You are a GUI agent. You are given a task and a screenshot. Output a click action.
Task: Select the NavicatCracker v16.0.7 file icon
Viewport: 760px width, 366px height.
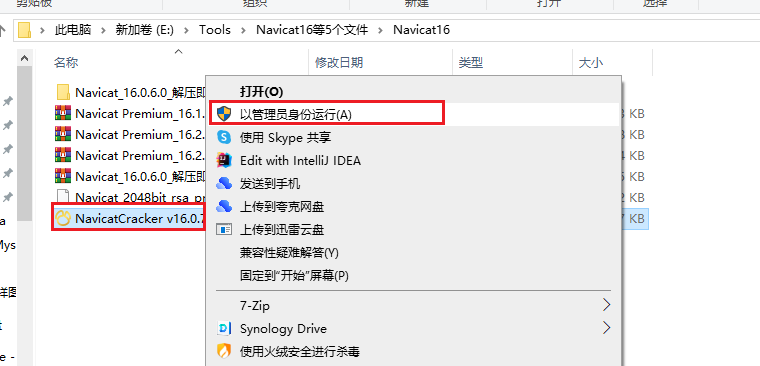(x=63, y=219)
